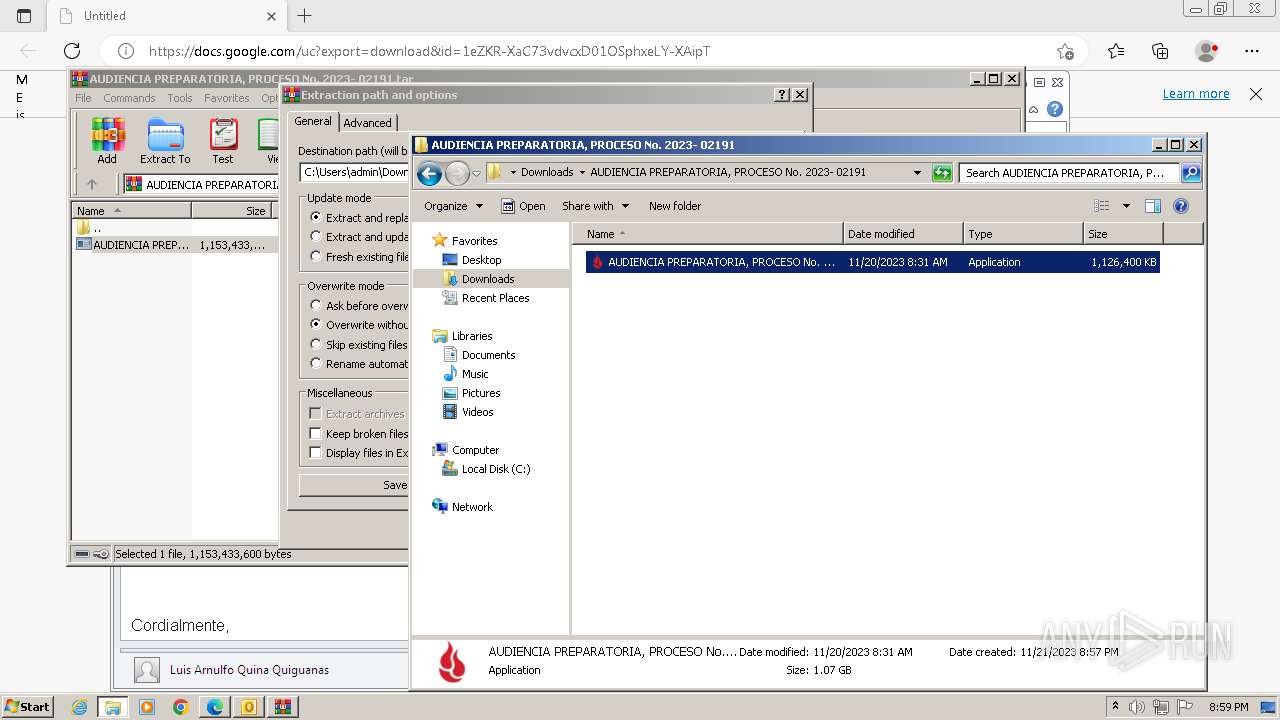Screen dimensions: 1280x720
Task: Switch to General tab in extraction dialog
Action: 313,121
